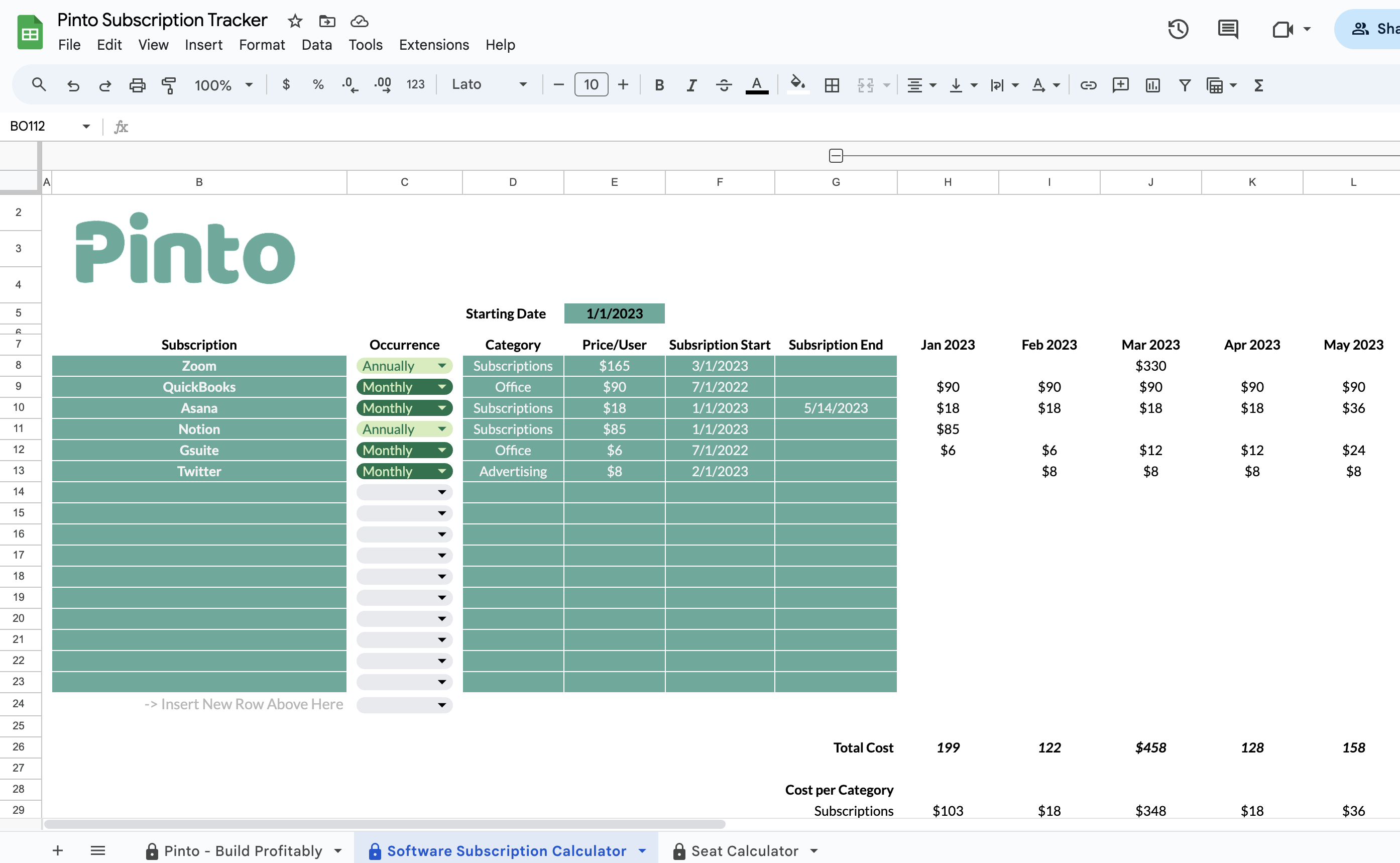Image resolution: width=1400 pixels, height=863 pixels.
Task: Star the Pinto Subscription Tracker document
Action: click(295, 21)
